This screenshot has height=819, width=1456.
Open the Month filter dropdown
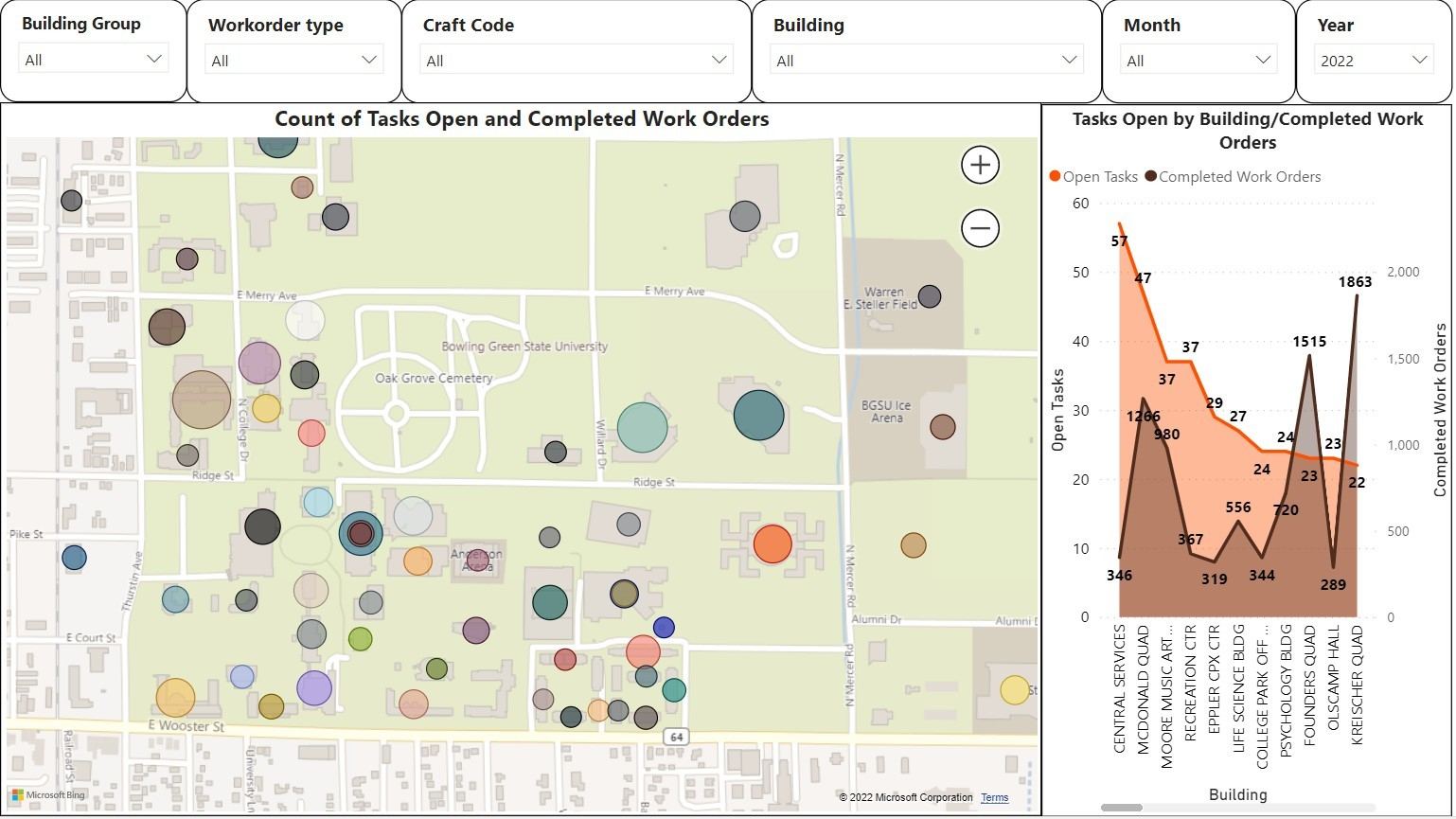(x=1198, y=61)
